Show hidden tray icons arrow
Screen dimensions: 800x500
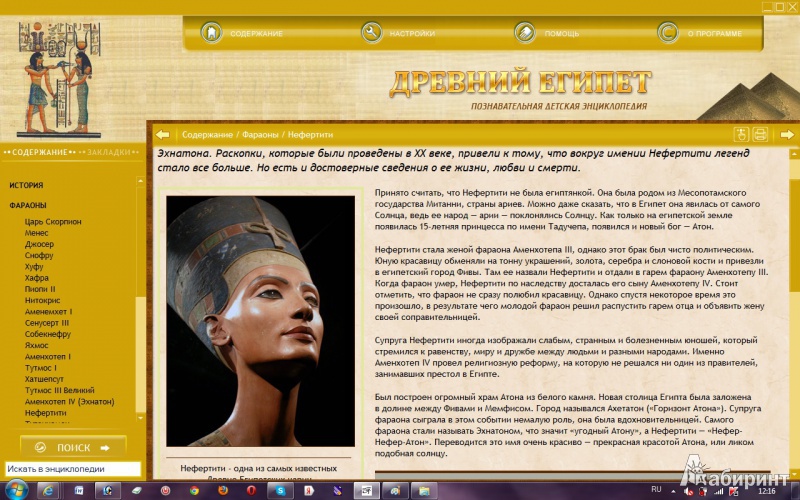(672, 492)
